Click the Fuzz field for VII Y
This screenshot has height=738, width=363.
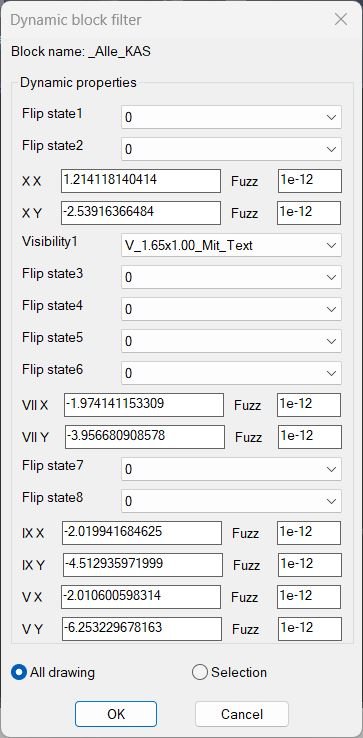[310, 437]
